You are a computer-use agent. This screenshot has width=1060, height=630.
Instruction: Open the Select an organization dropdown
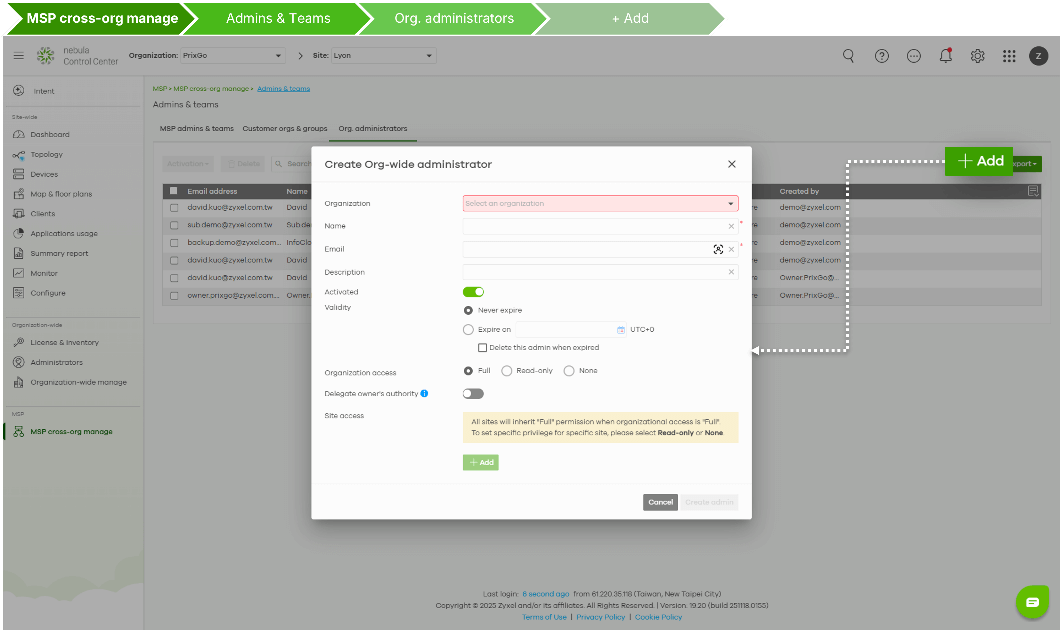(599, 203)
